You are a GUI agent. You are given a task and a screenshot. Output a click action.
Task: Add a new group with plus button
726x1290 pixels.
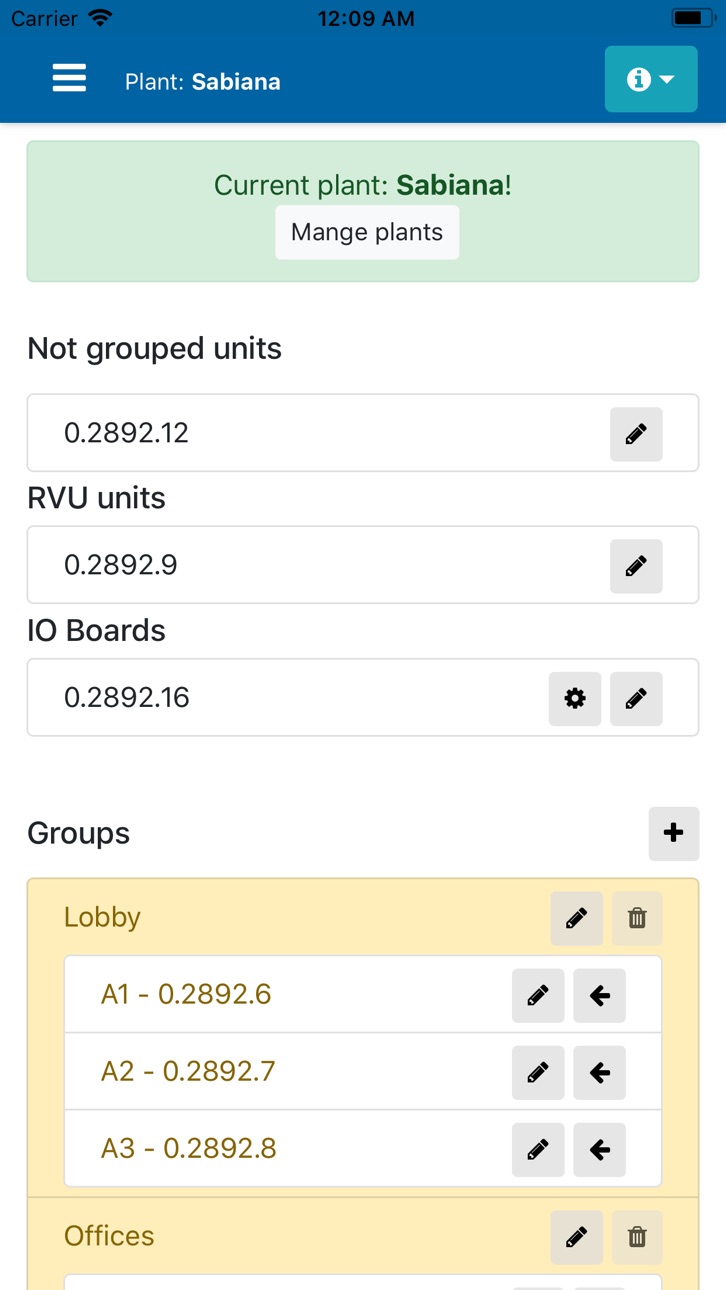tap(674, 833)
